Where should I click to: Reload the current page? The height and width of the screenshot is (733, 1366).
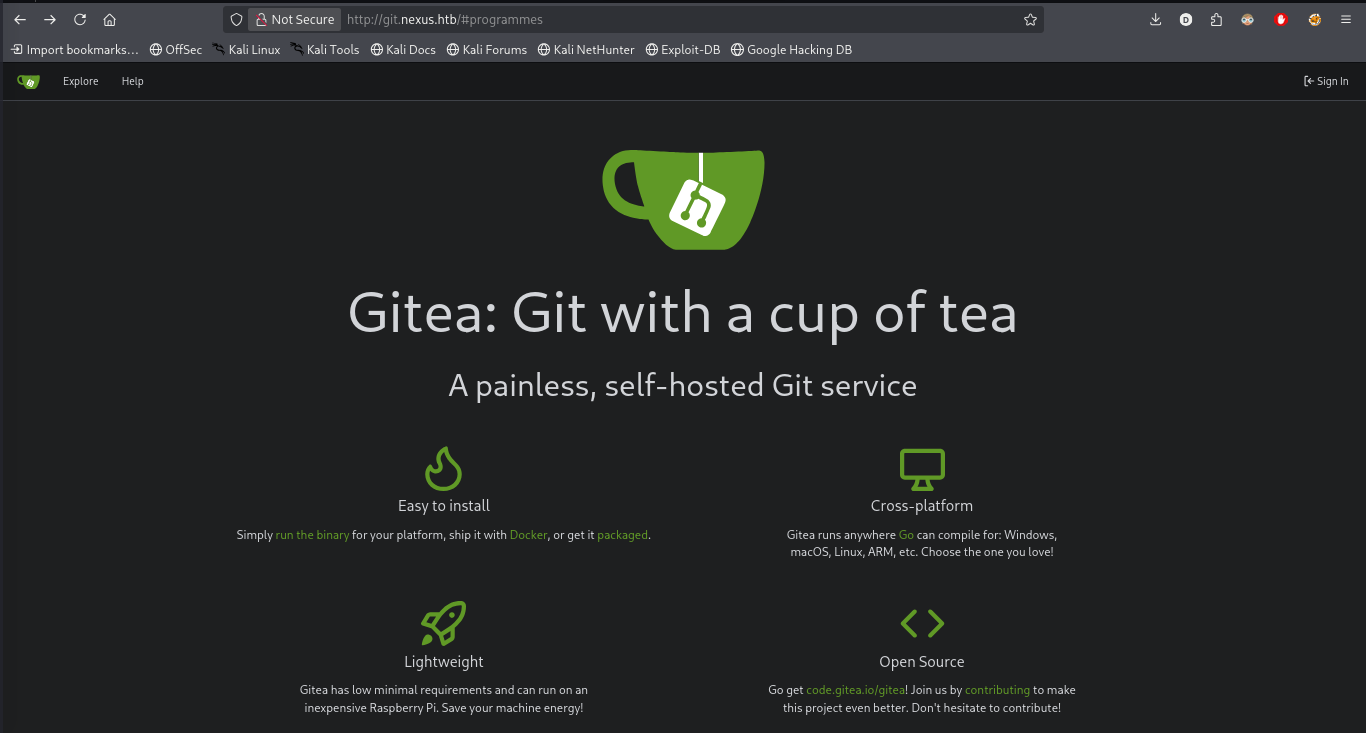point(80,19)
